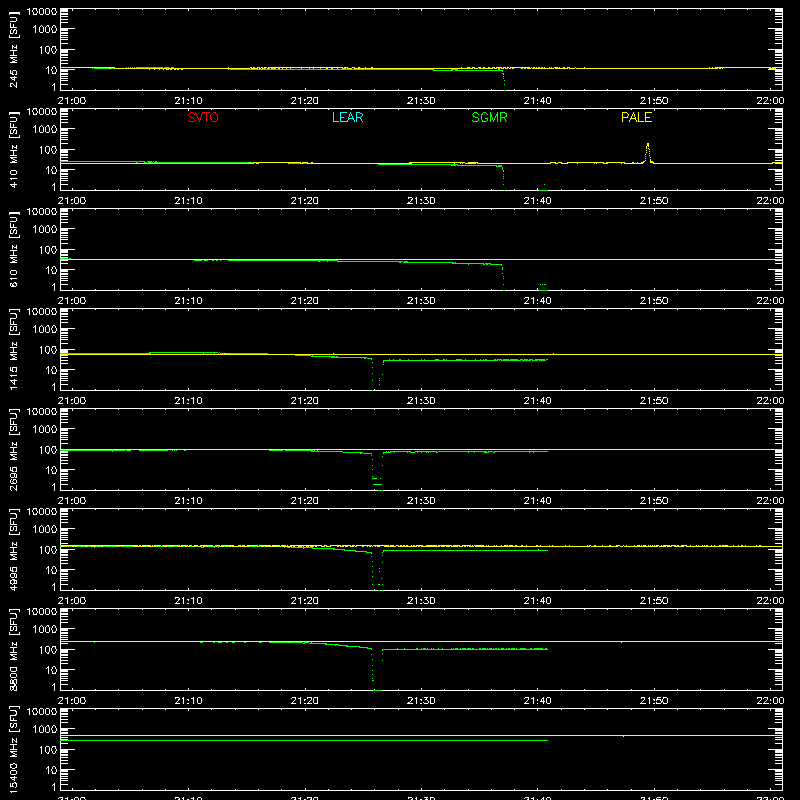Screen dimensions: 800x800
Task: Select the 410 MHz [SFU] axis title
Action: point(13,149)
